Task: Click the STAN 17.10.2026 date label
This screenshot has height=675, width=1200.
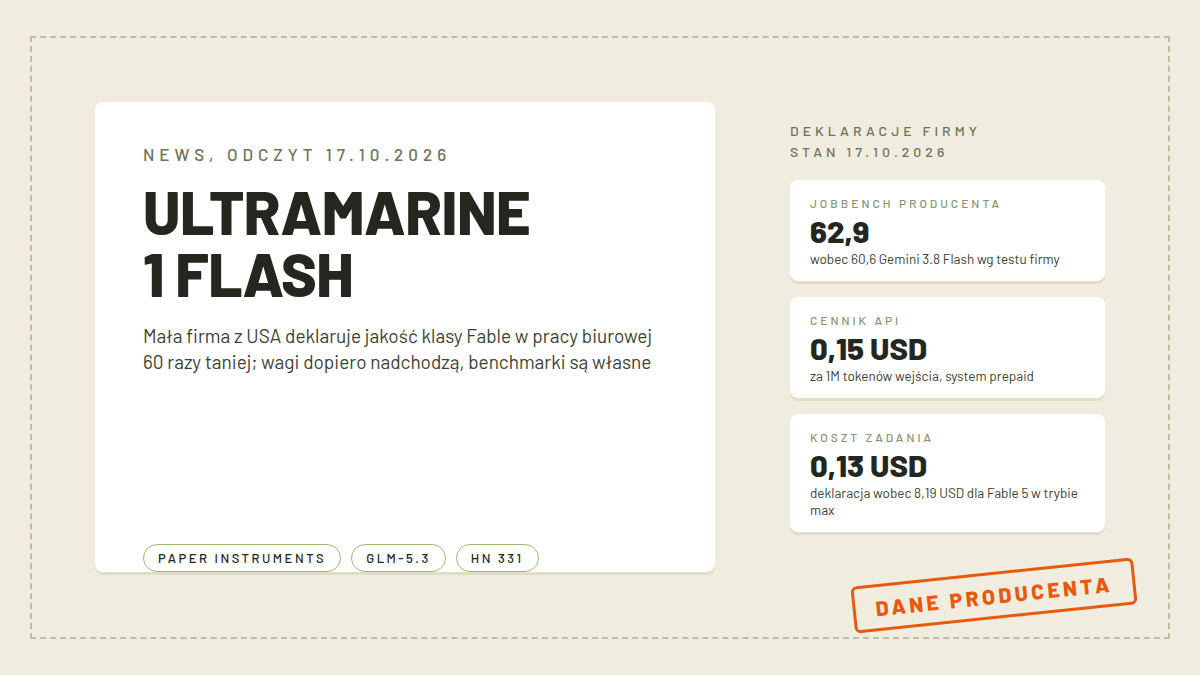Action: coord(868,153)
